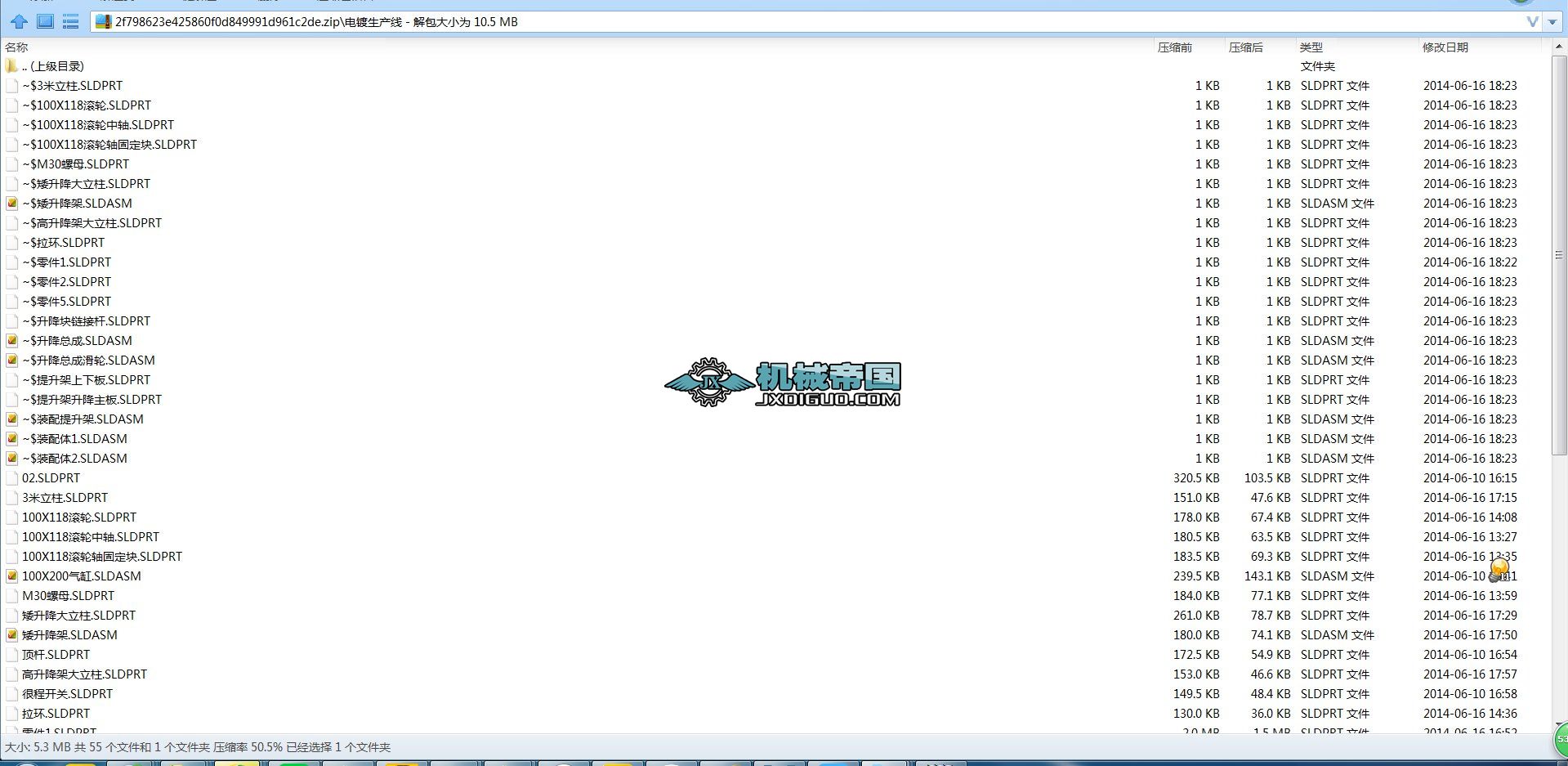1568x766 pixels.
Task: Go up one directory with the arrow icon
Action: tap(19, 21)
